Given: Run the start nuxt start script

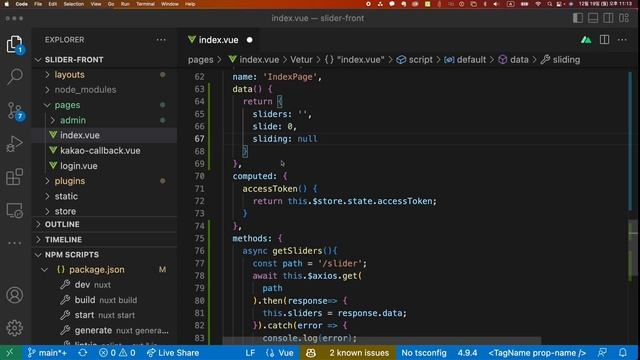Looking at the screenshot, I should 104,315.
